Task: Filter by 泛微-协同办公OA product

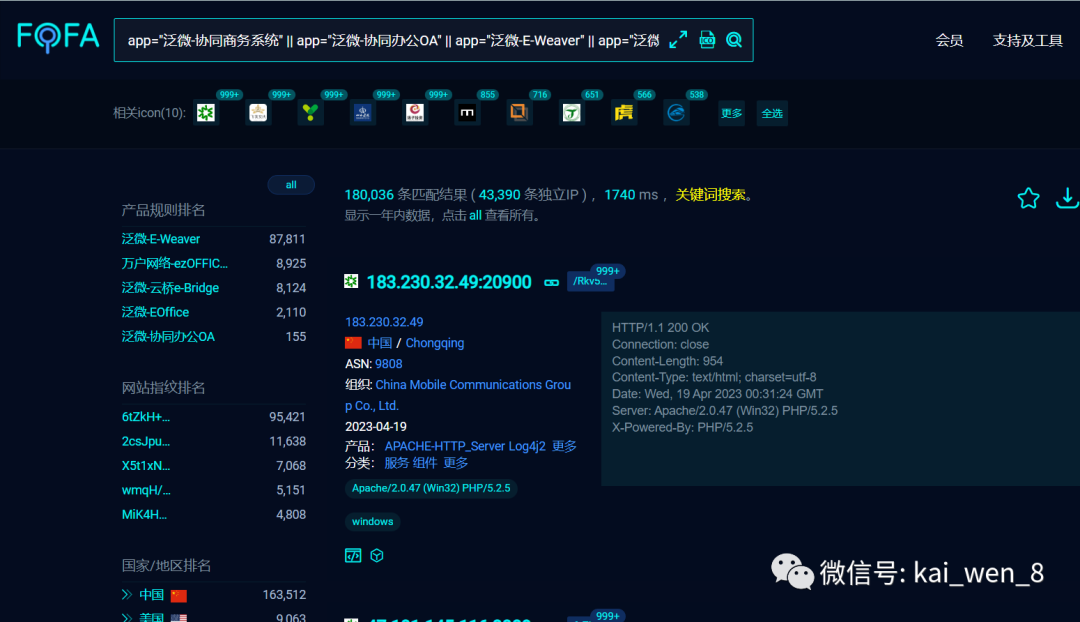Action: 168,337
